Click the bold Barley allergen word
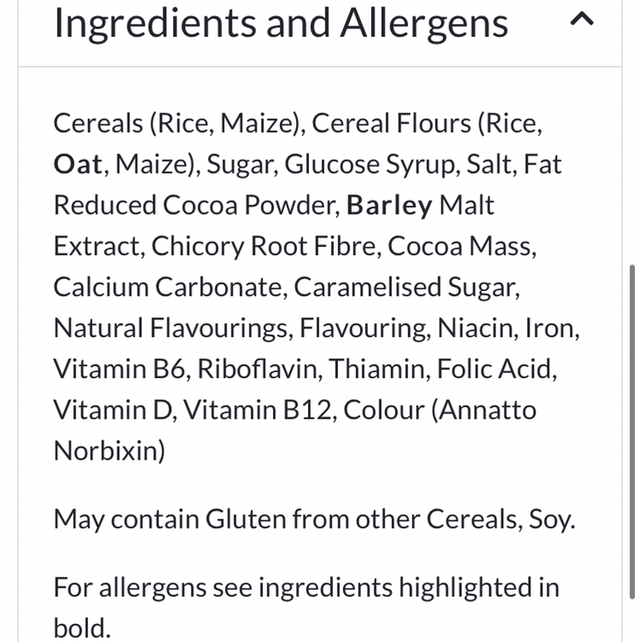This screenshot has height=642, width=640. [x=390, y=205]
